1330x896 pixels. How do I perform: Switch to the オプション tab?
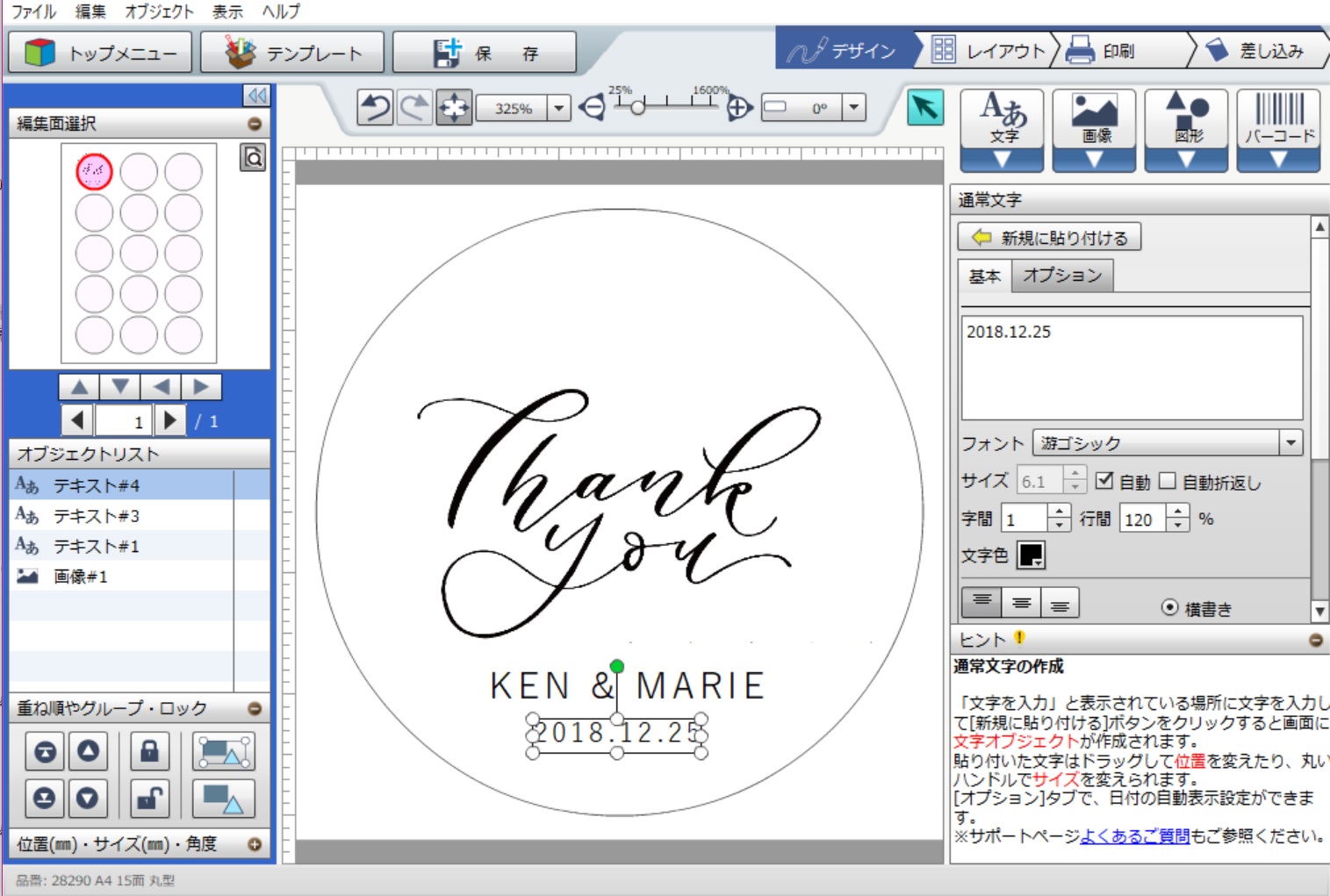pyautogui.click(x=1062, y=276)
